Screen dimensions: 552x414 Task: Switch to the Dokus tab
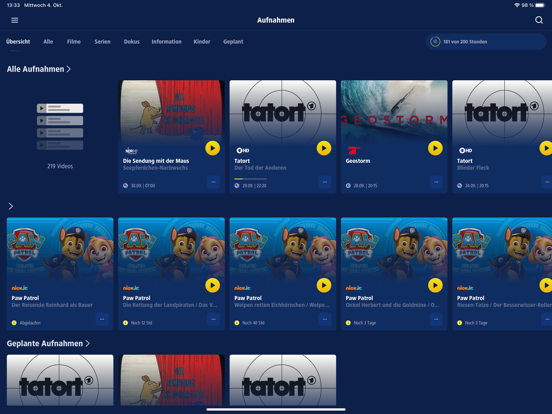pyautogui.click(x=132, y=42)
